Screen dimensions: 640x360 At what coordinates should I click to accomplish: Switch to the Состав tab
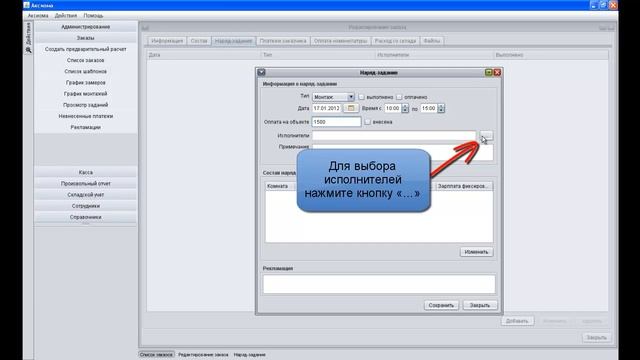(x=199, y=41)
